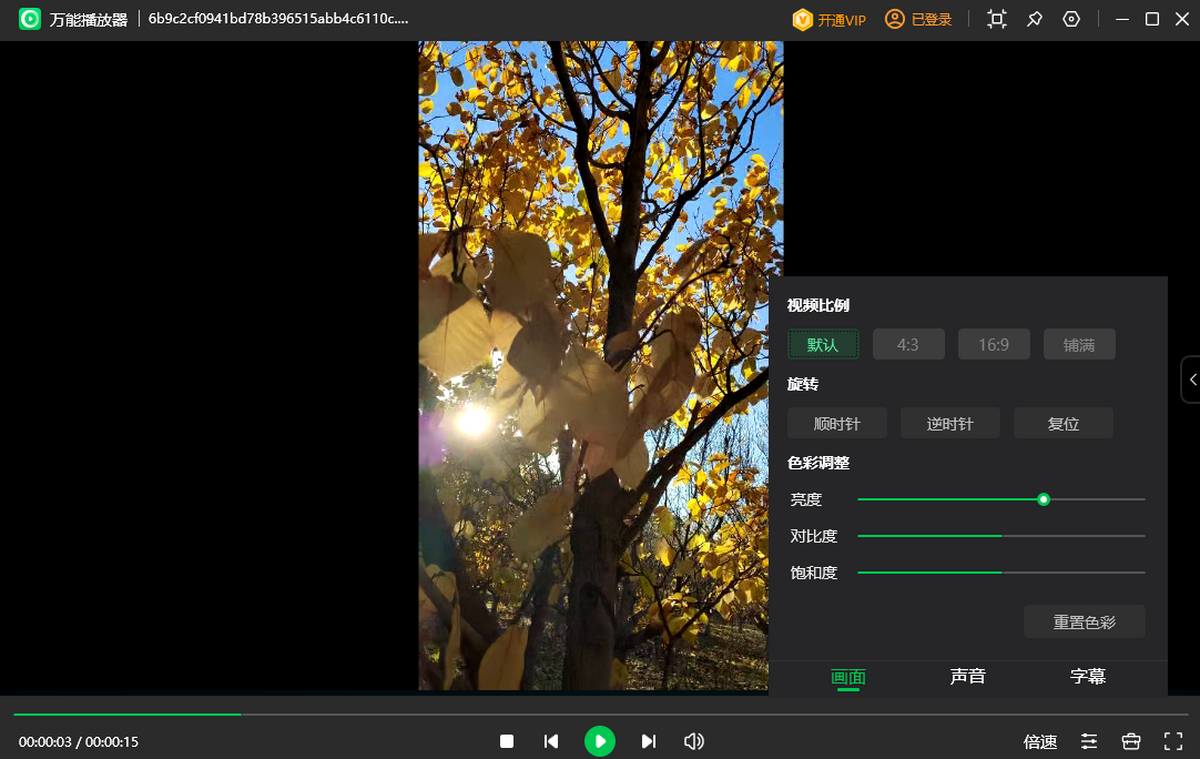Click the VIP badge icon
This screenshot has height=759, width=1200.
(802, 20)
